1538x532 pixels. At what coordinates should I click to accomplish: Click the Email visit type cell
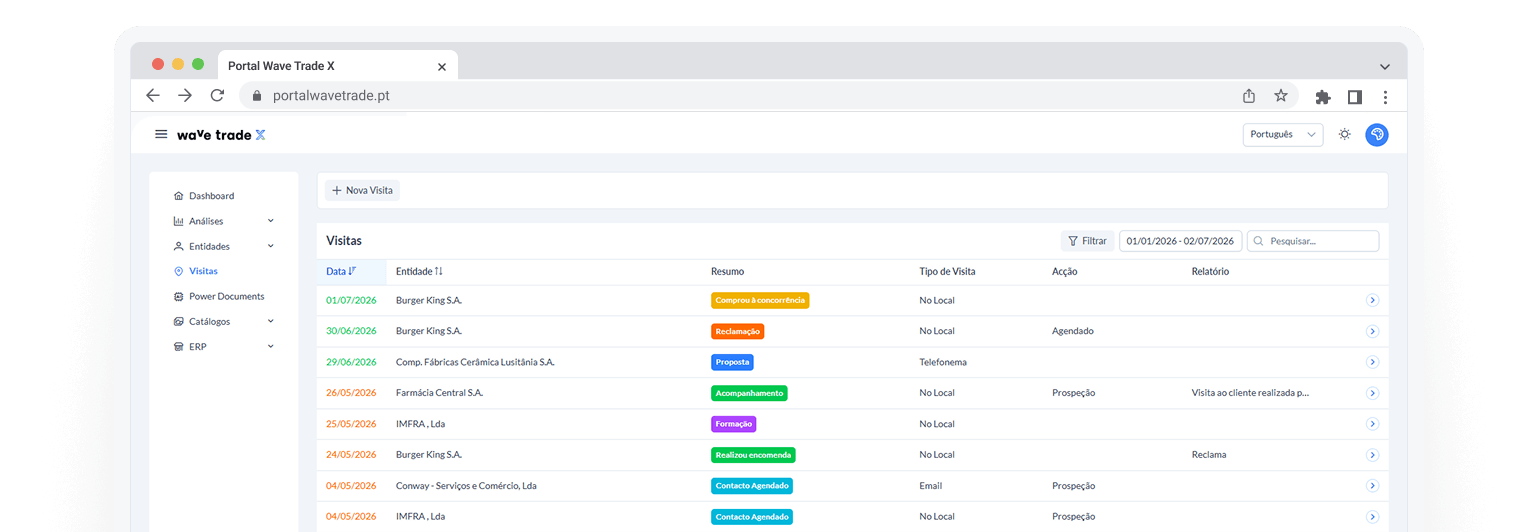click(x=932, y=486)
